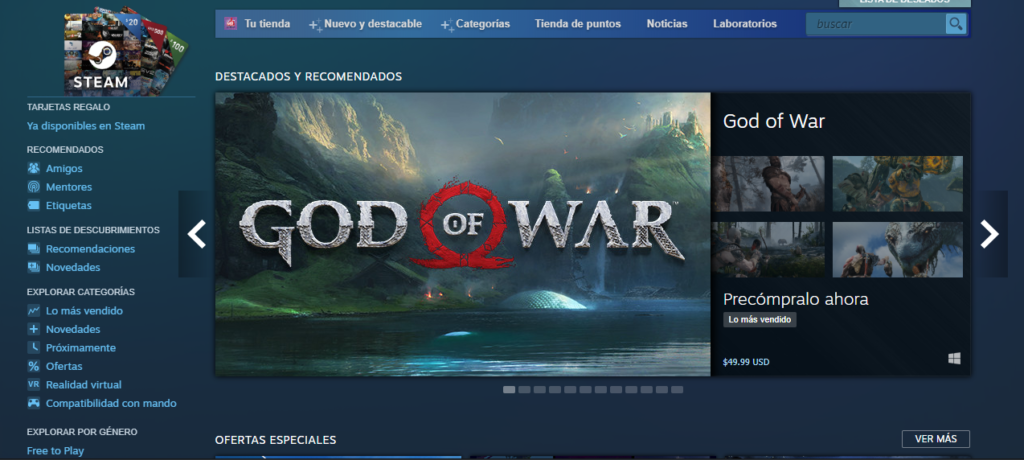Click the Ofertas percent icon
This screenshot has width=1024, height=460.
(34, 366)
